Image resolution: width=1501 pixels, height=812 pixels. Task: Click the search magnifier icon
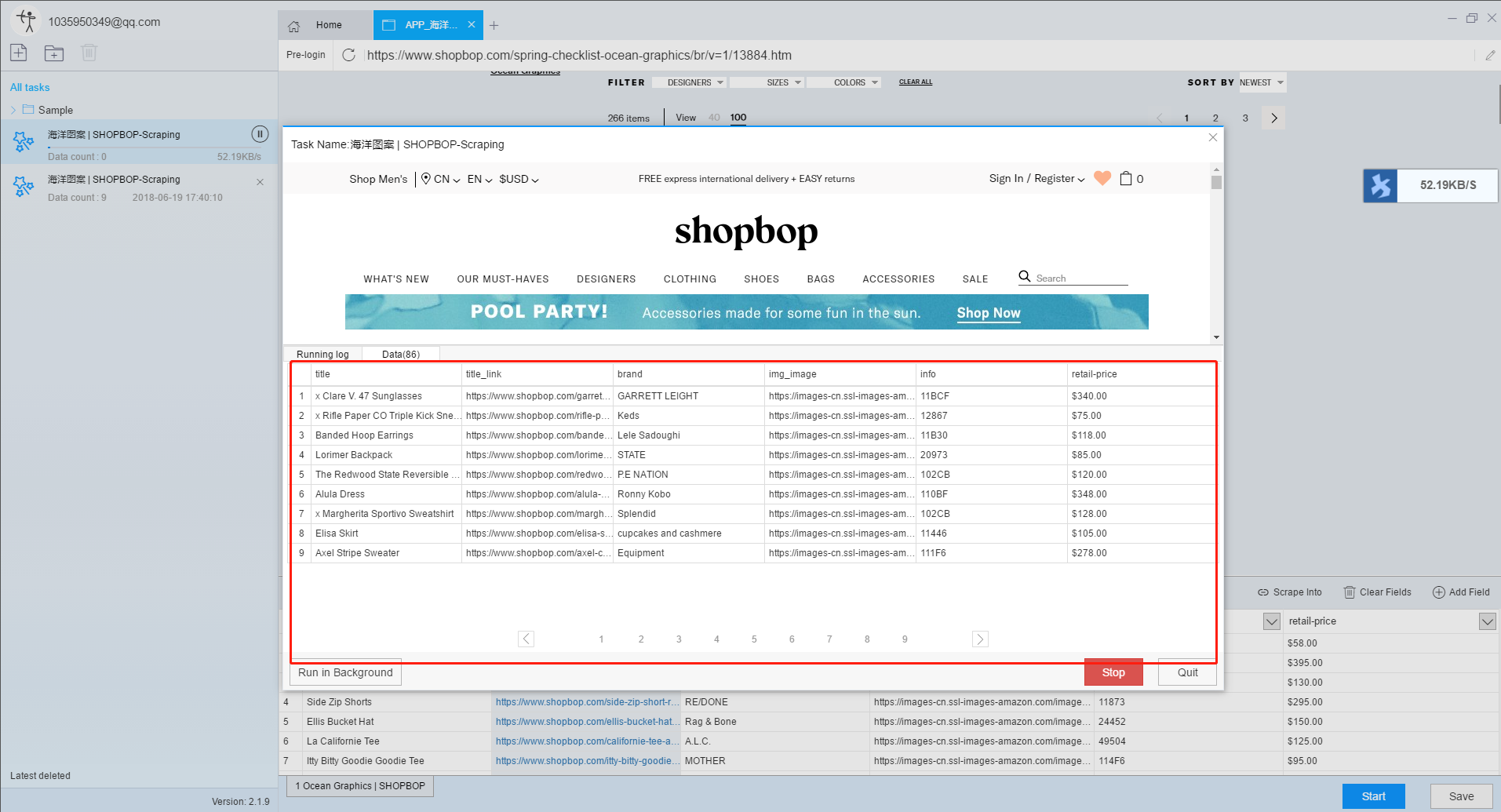(1025, 276)
